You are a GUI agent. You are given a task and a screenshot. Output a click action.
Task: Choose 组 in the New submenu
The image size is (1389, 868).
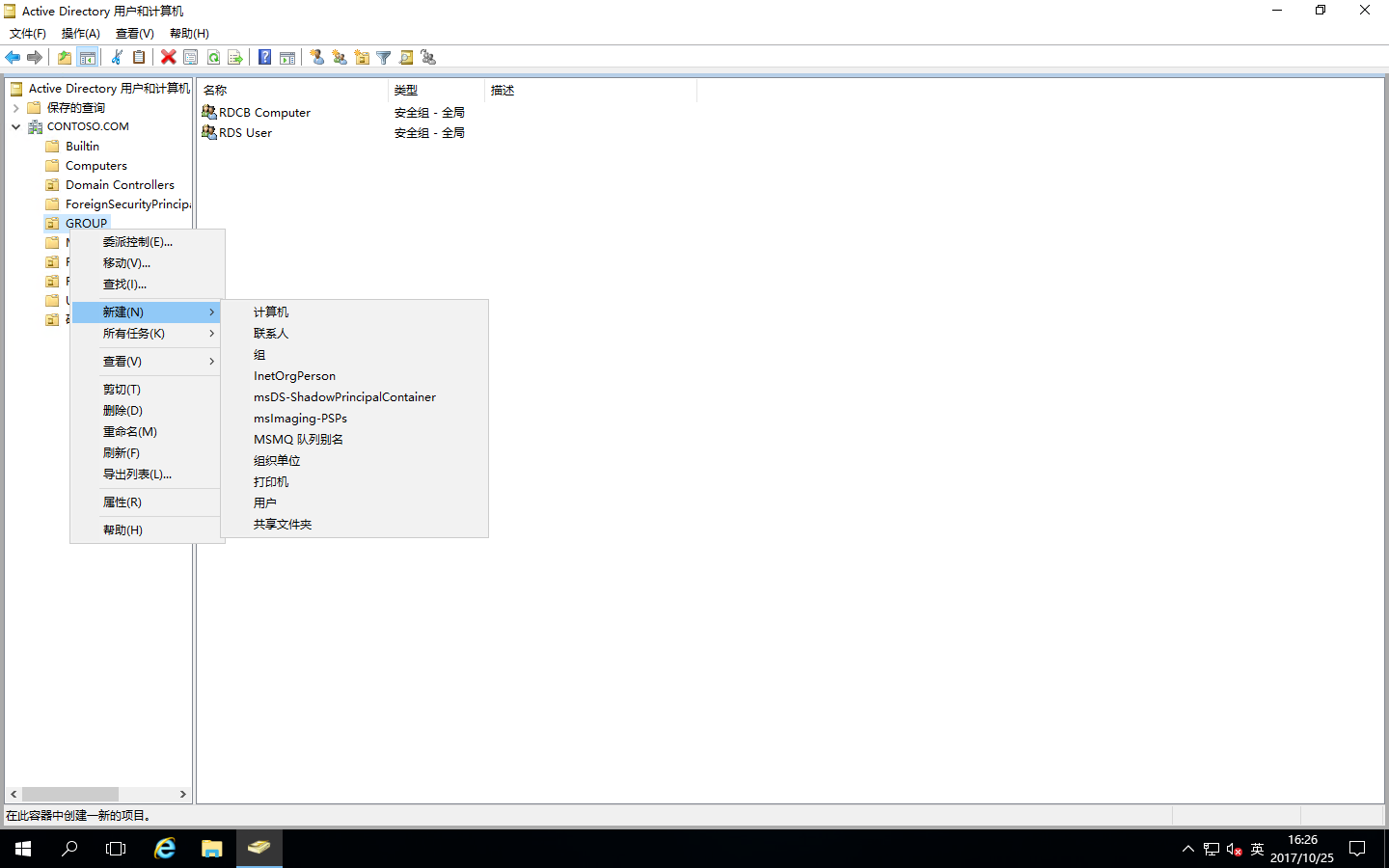pos(354,355)
